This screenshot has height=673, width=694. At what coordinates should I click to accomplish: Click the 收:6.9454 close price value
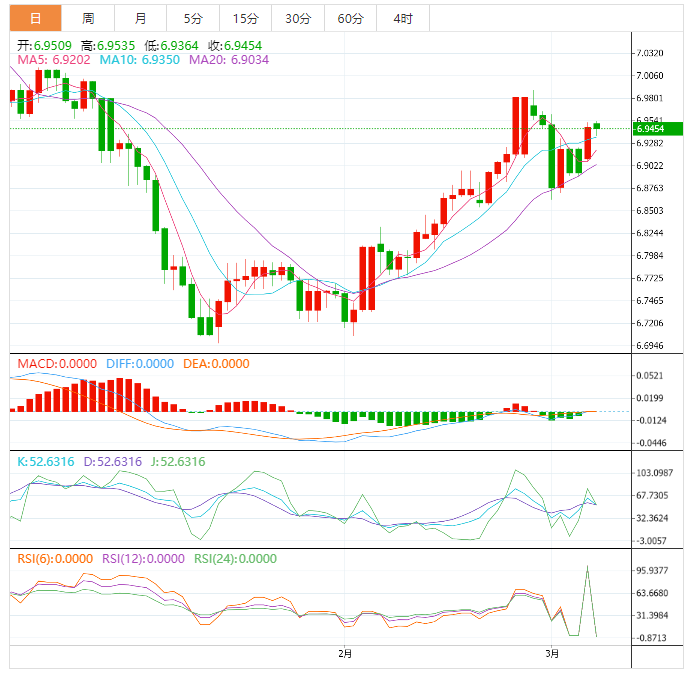tap(235, 46)
